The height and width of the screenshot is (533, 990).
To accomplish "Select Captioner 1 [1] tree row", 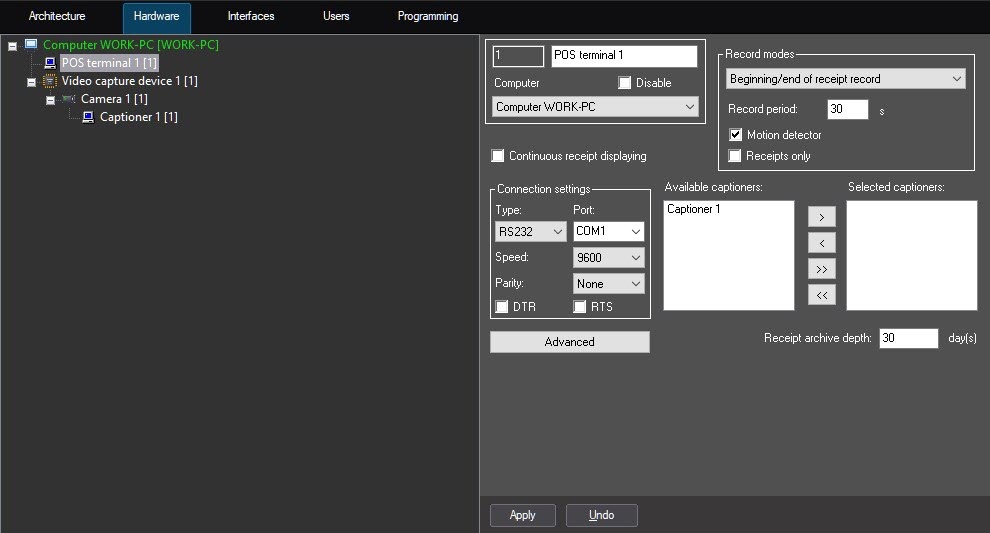I will point(139,117).
